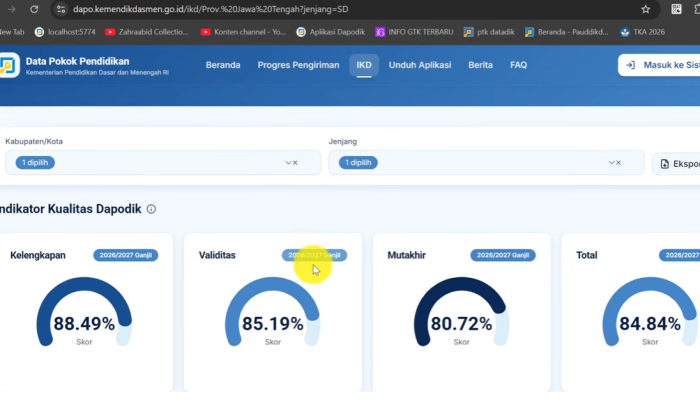Open the Konten channel YouTube bookmark
This screenshot has width=700, height=400.
pyautogui.click(x=243, y=32)
